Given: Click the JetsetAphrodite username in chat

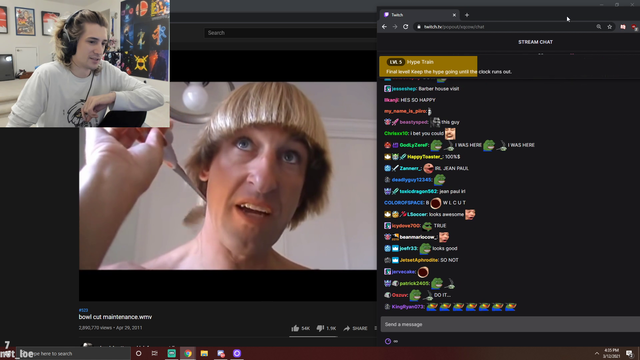Looking at the screenshot, I should click(x=419, y=260).
